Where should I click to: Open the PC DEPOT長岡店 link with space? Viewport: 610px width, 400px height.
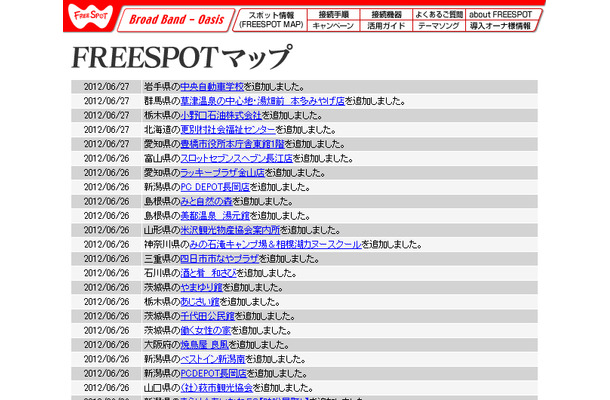(x=215, y=187)
